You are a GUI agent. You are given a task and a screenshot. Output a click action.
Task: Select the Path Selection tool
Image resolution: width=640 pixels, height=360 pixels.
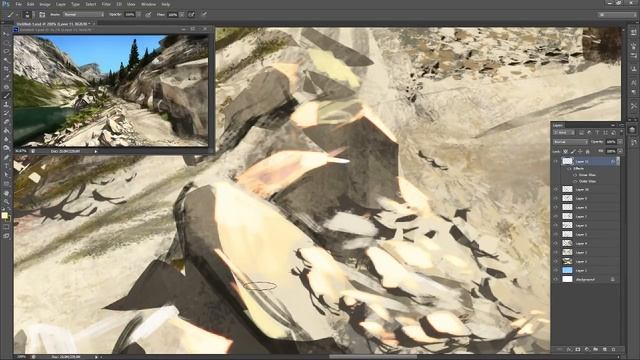click(6, 175)
